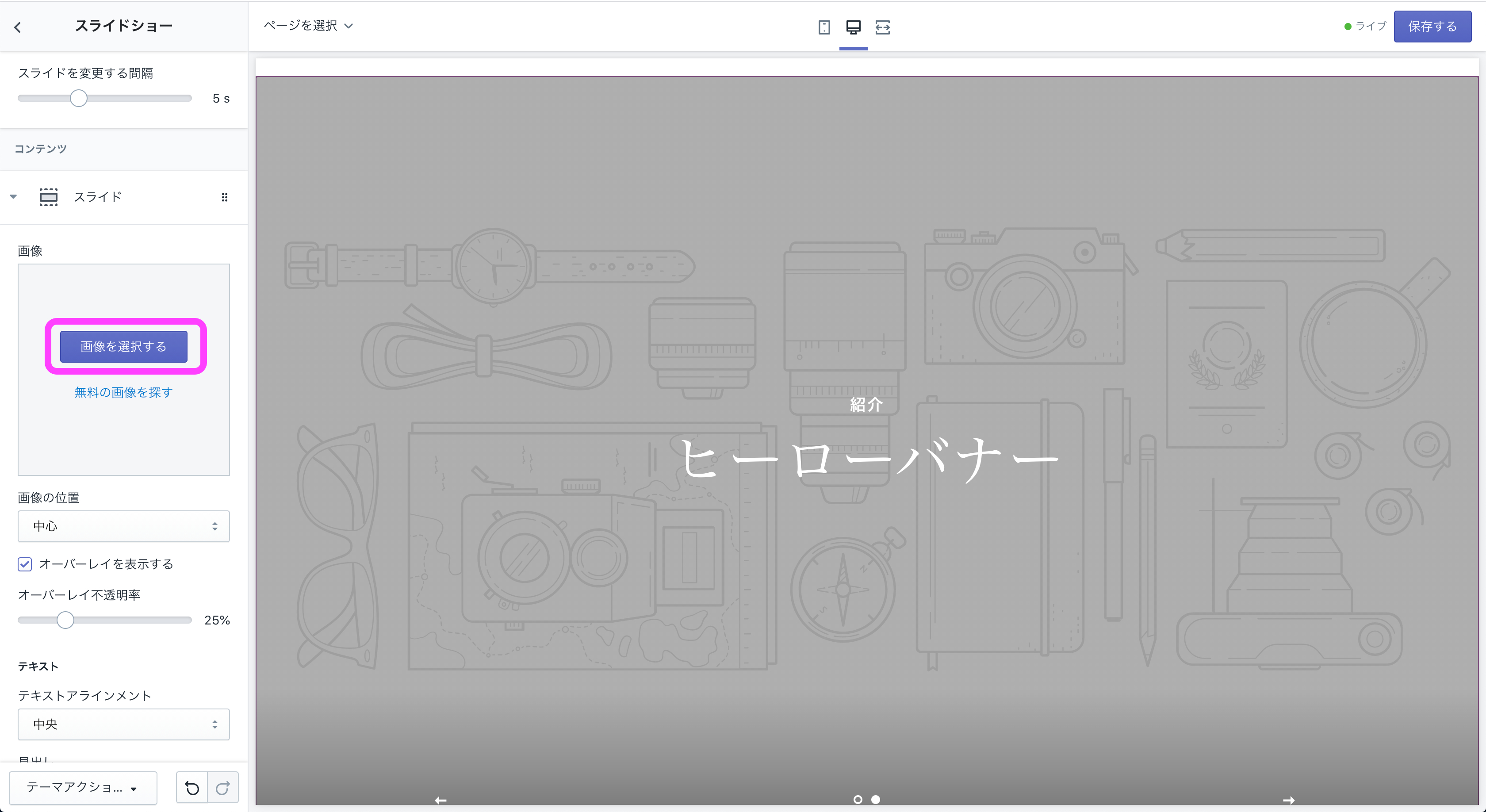Click the redo icon button

[x=222, y=788]
